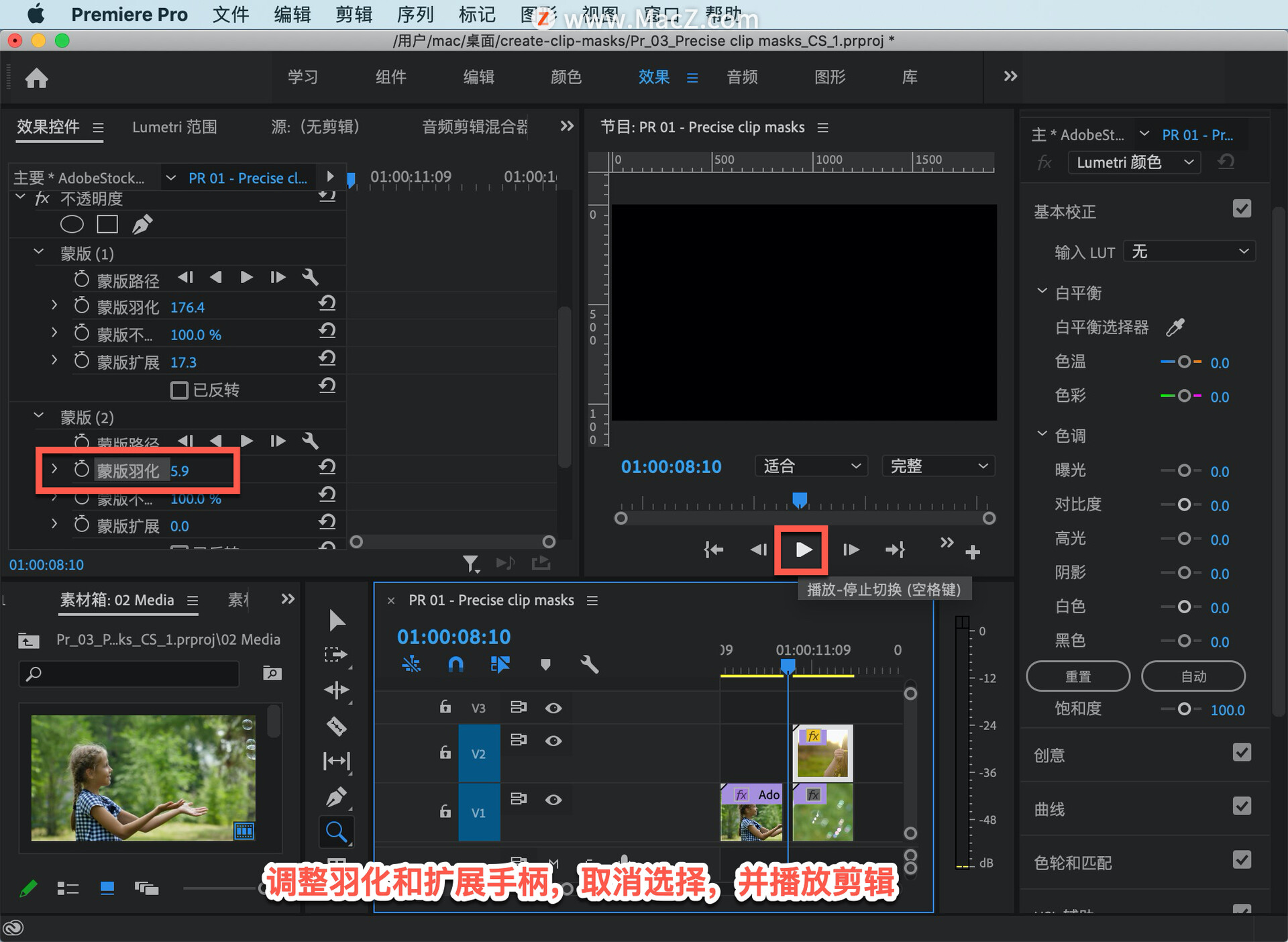Toggle V1 track output eye
The width and height of the screenshot is (1288, 942).
coord(553,800)
